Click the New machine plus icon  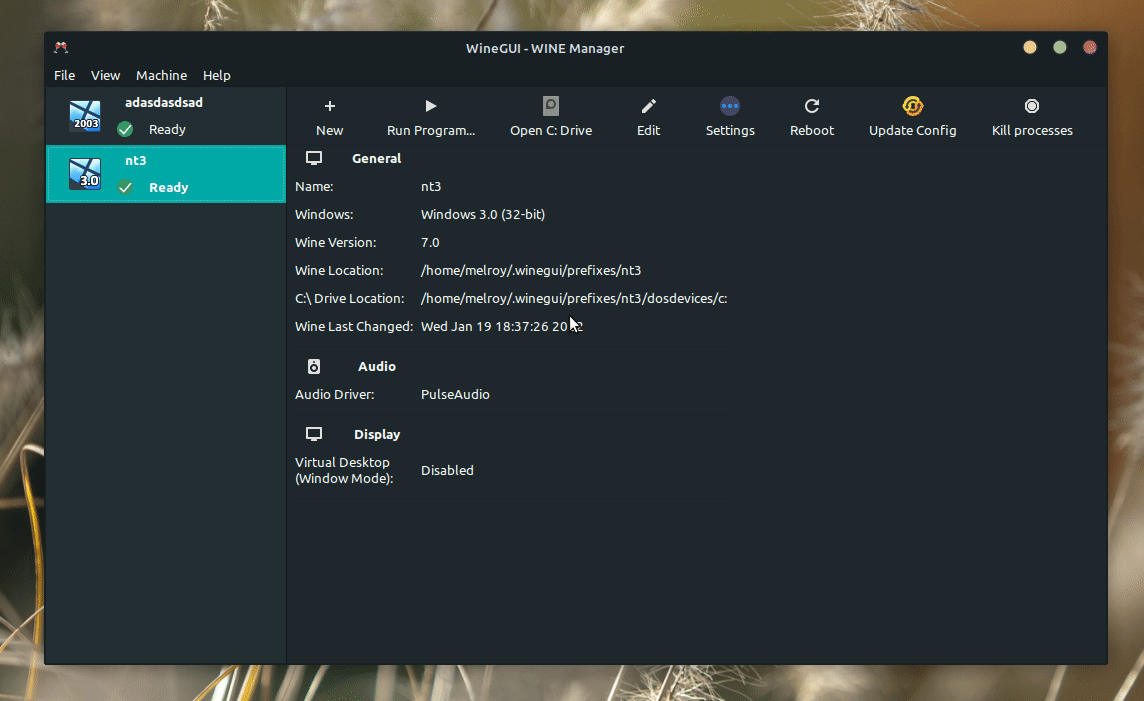pyautogui.click(x=330, y=106)
